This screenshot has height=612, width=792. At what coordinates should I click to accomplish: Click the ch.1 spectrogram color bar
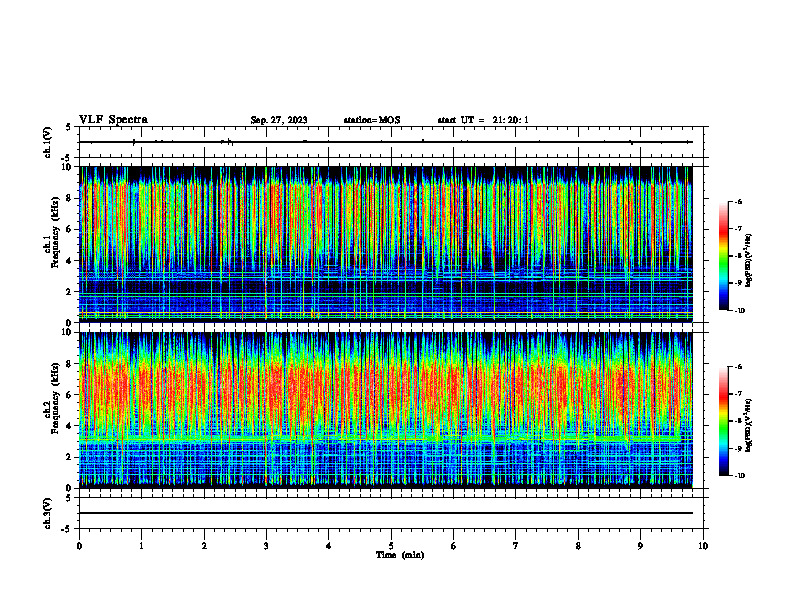coord(724,256)
